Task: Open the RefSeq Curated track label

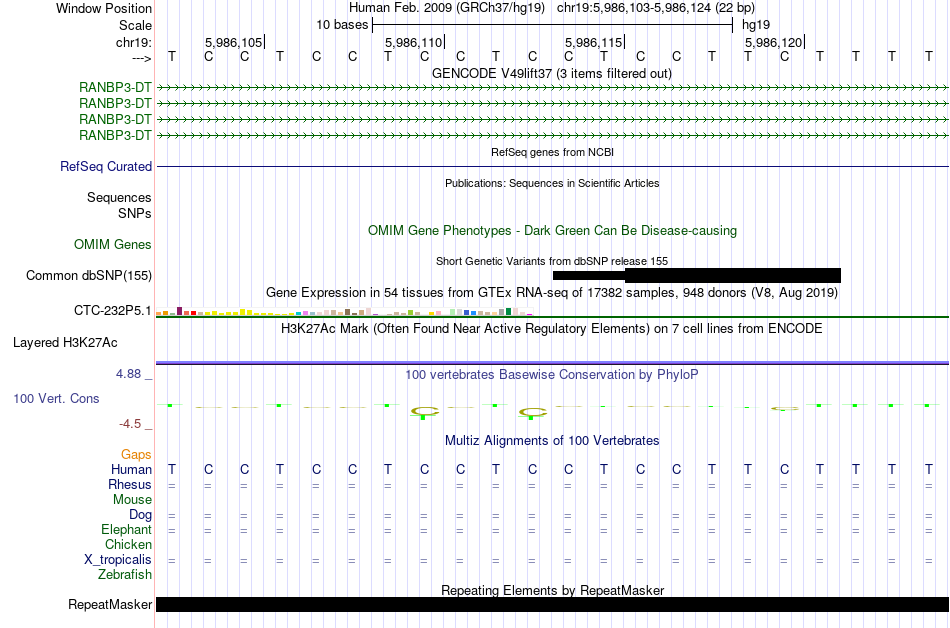Action: (x=106, y=167)
